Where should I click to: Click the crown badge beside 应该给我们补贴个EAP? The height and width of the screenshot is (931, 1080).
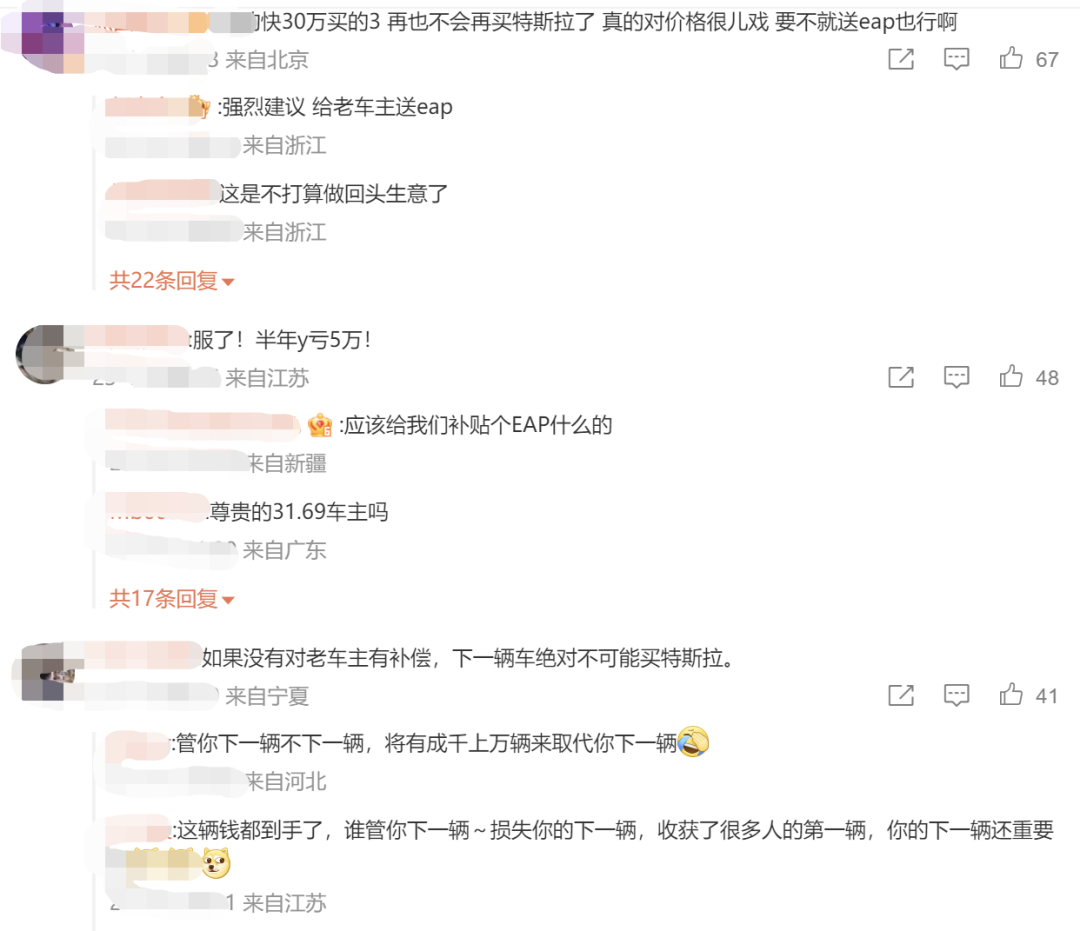point(320,425)
